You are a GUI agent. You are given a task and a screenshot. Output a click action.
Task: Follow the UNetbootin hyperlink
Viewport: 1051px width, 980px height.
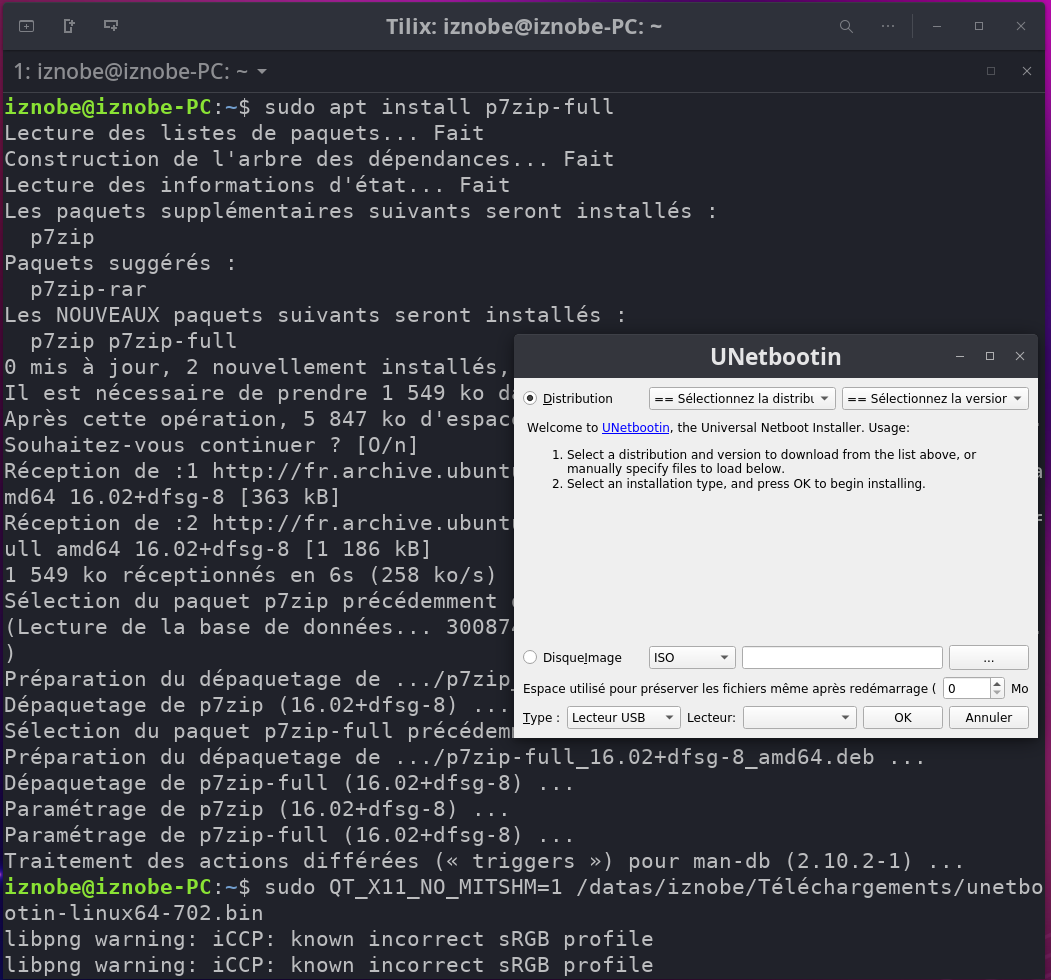tap(635, 428)
